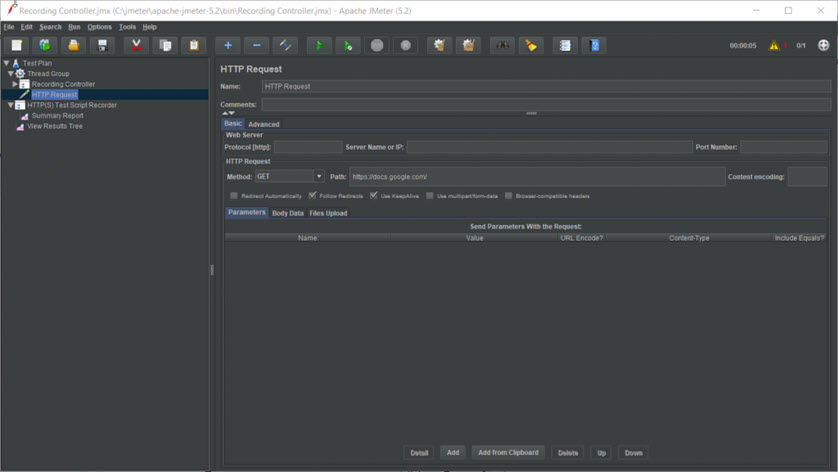
Task: Open the Method GET dropdown
Action: point(290,176)
